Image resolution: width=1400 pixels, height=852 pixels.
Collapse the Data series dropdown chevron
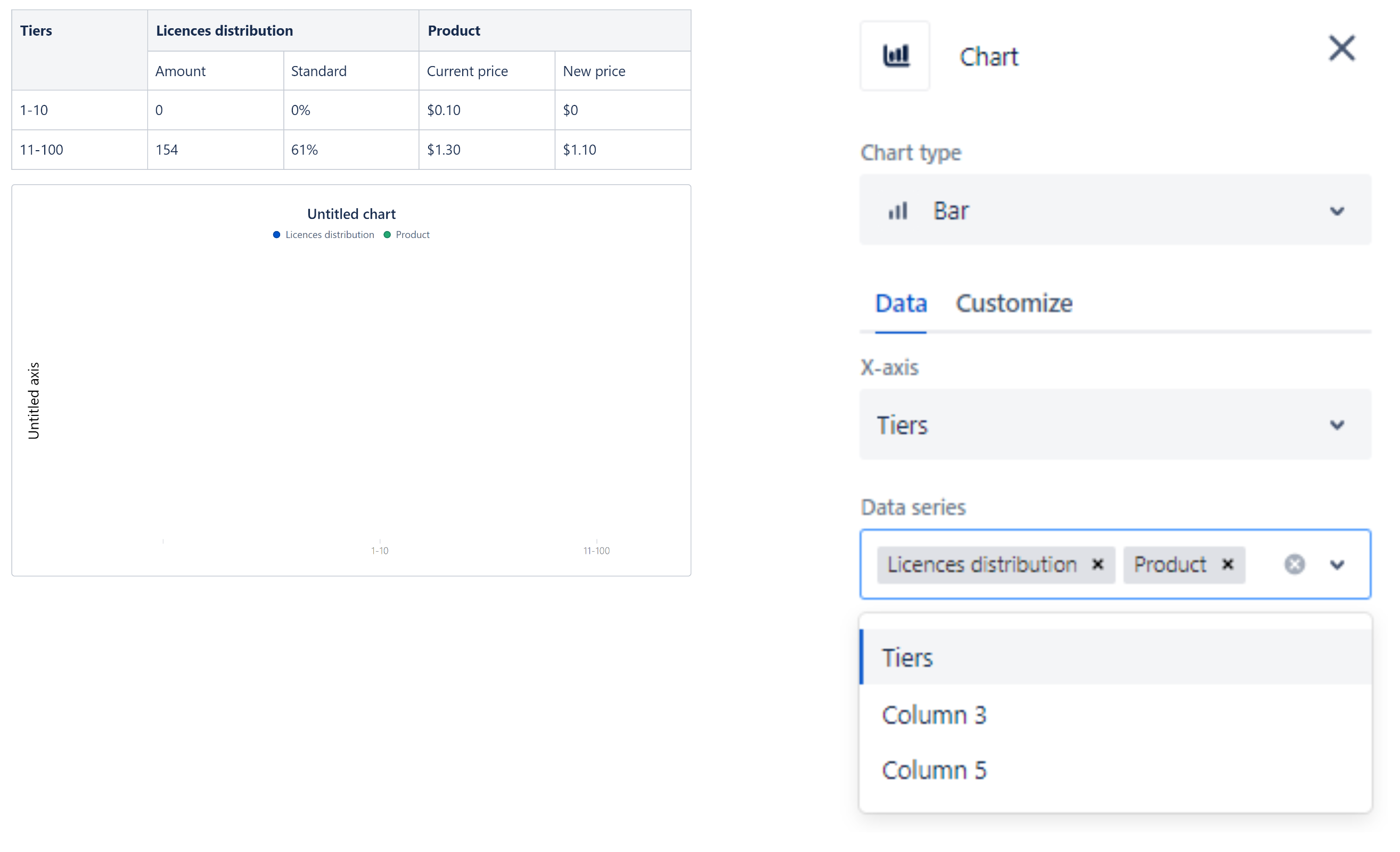(1337, 564)
